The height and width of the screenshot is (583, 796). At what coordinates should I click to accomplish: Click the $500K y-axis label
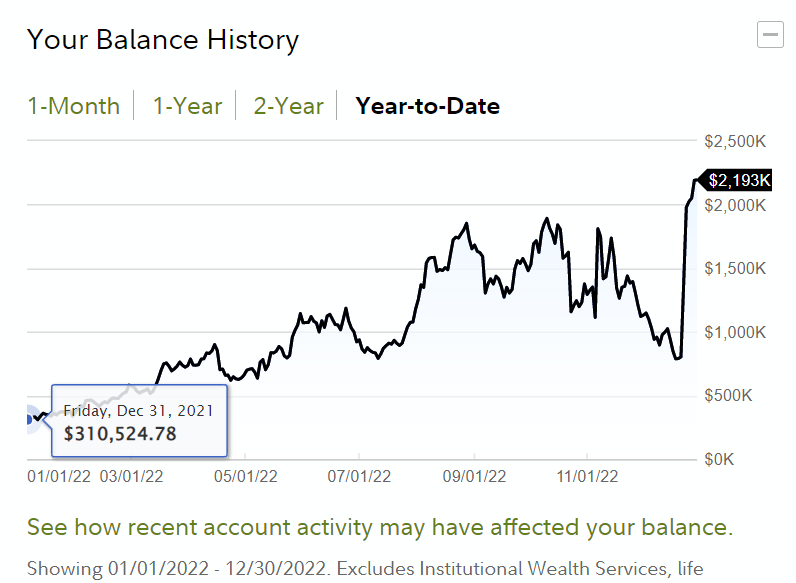click(742, 396)
